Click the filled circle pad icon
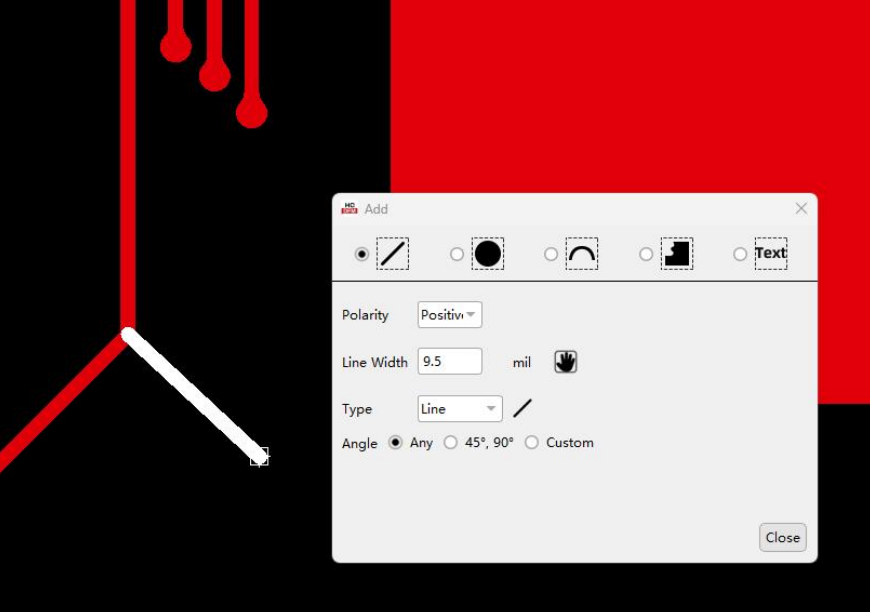The height and width of the screenshot is (612, 870). (487, 254)
